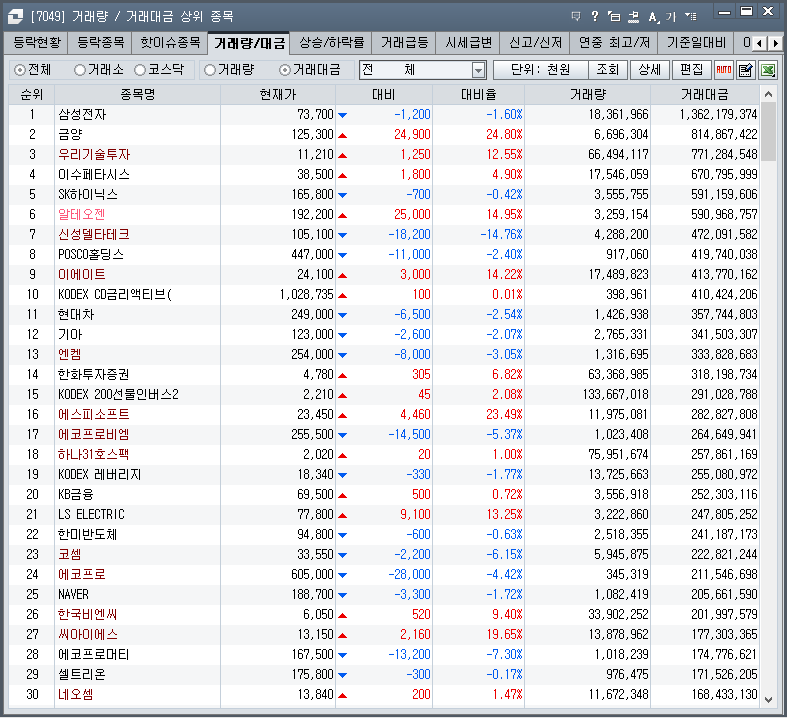
Task: Click the 현재가 column header
Action: (x=278, y=94)
